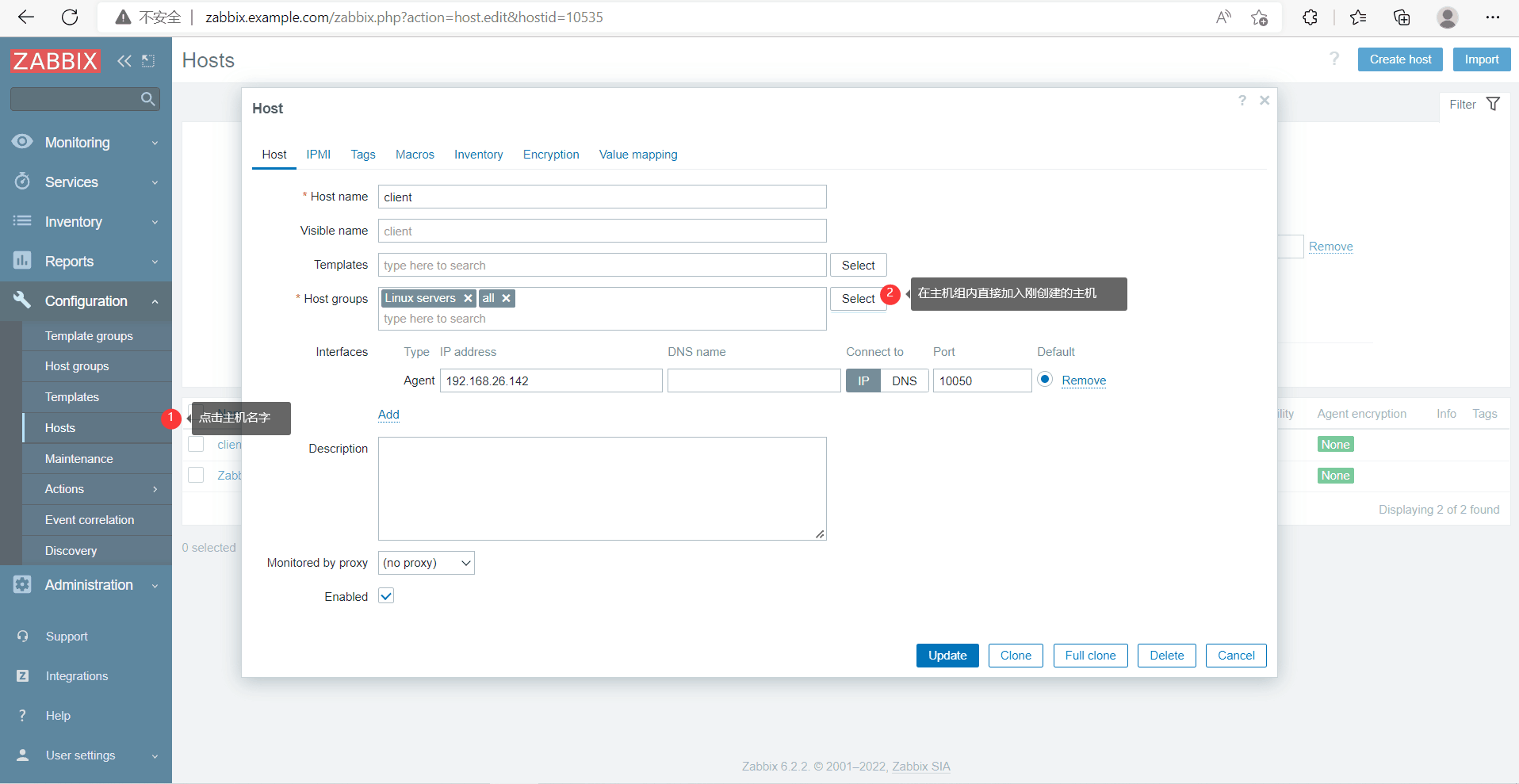Switch to the Encryption tab
The image size is (1519, 784).
pos(551,155)
